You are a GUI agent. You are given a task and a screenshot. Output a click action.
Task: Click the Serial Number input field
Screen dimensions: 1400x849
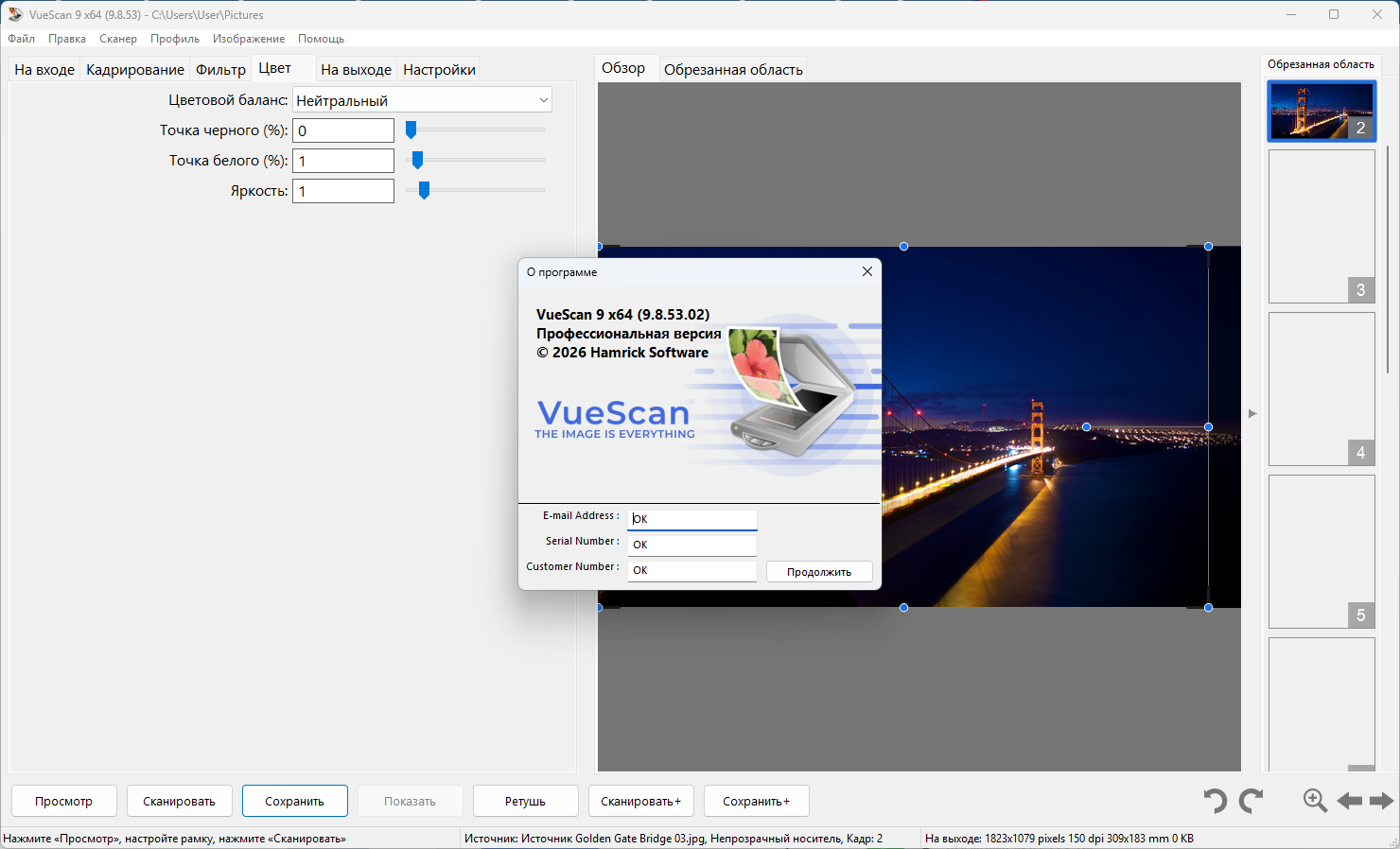tap(691, 545)
